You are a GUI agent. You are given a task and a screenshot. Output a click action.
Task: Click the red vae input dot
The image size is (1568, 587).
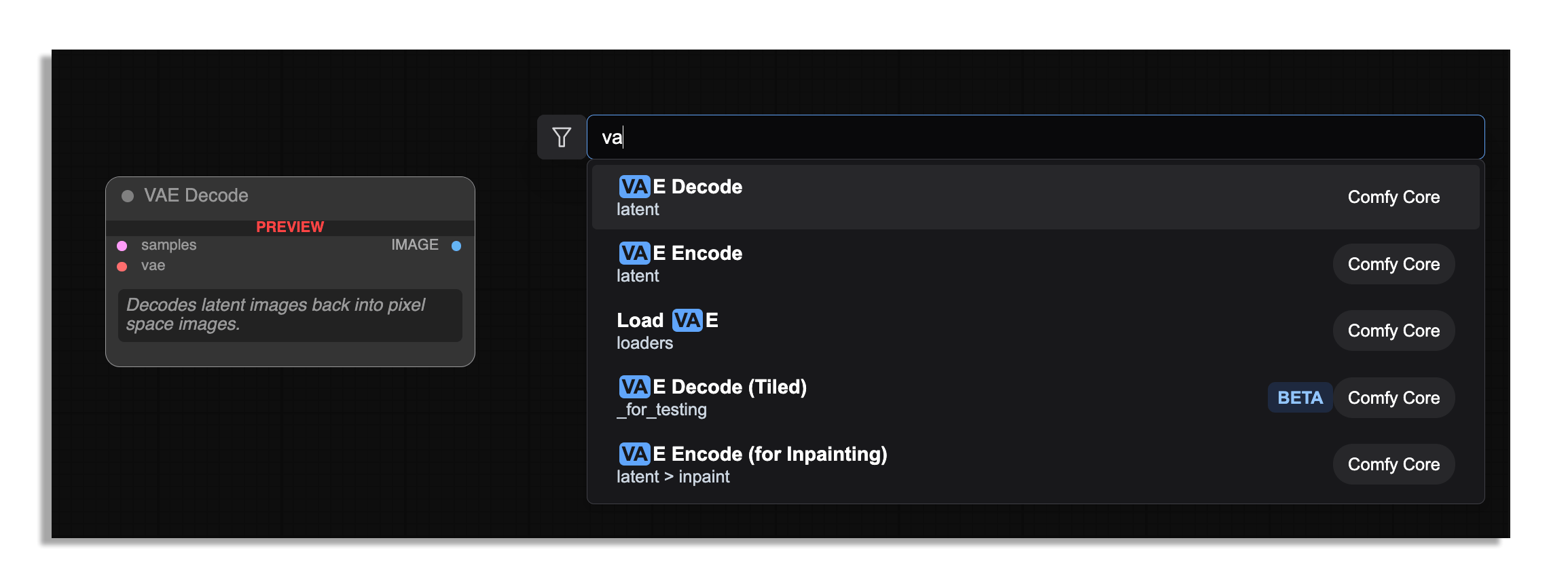point(122,266)
